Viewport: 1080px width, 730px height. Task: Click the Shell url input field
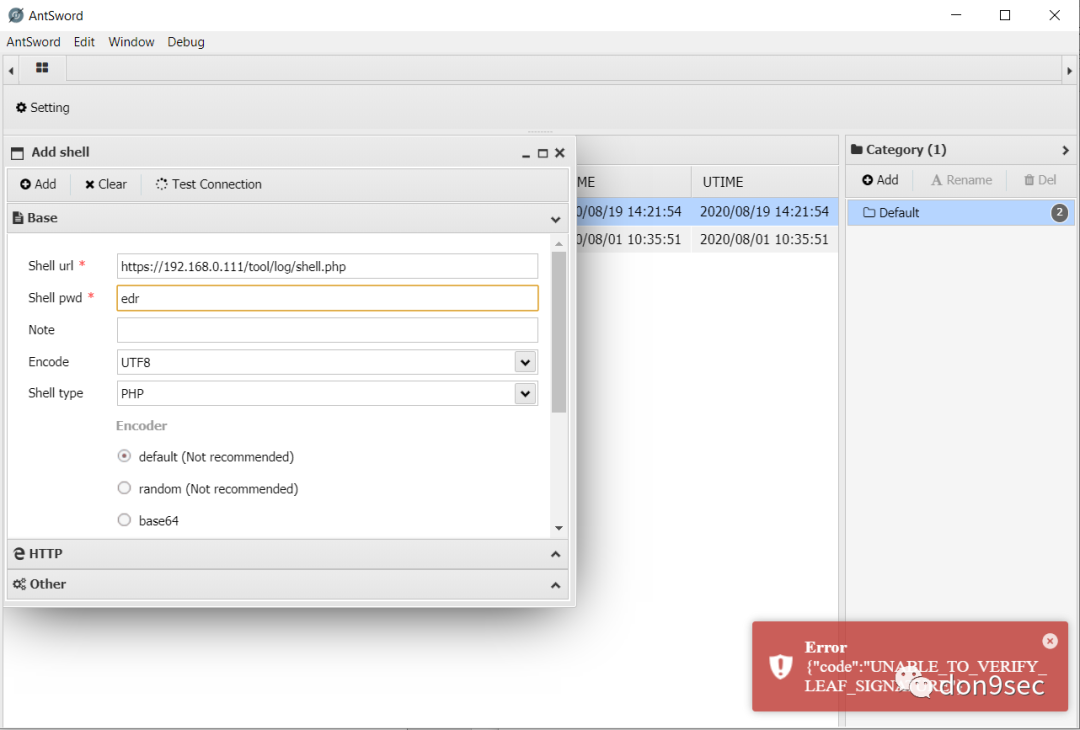(x=327, y=266)
